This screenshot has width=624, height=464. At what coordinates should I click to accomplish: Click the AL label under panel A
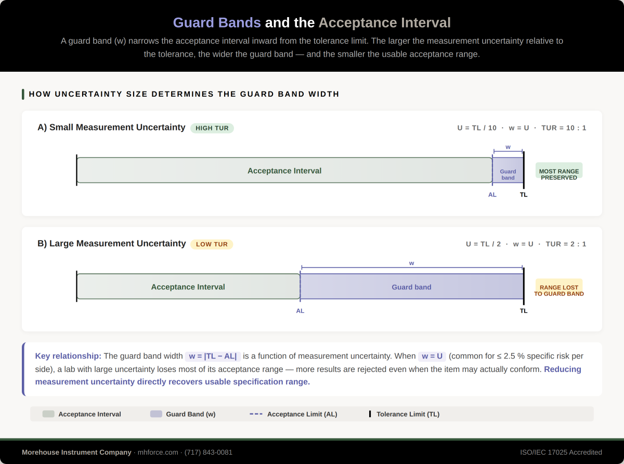coord(492,195)
